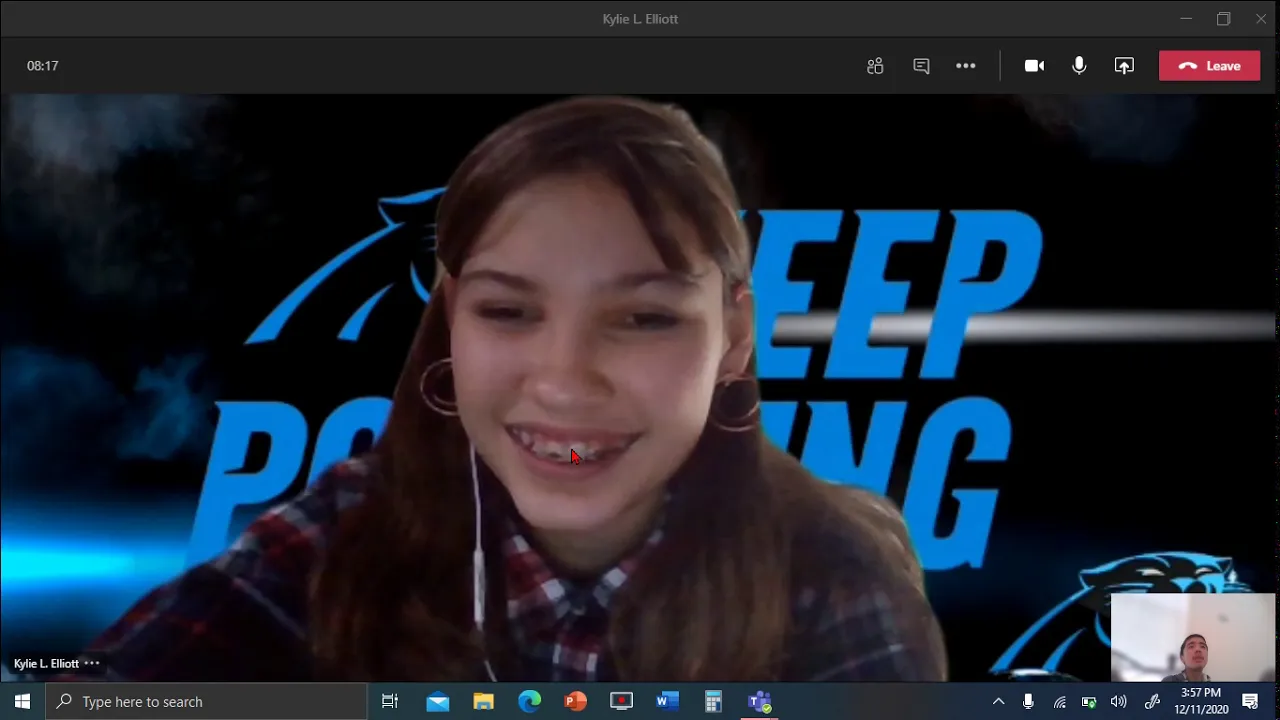Open File Explorer from taskbar
The image size is (1280, 720).
click(484, 701)
